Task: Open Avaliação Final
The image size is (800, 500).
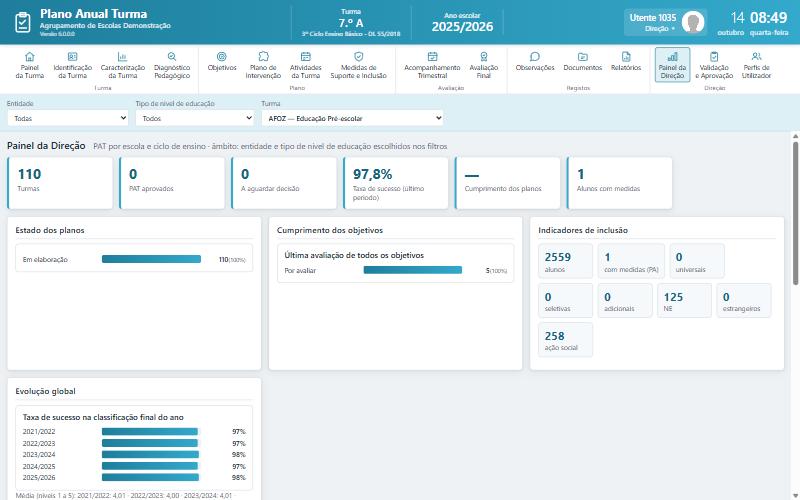Action: point(484,65)
